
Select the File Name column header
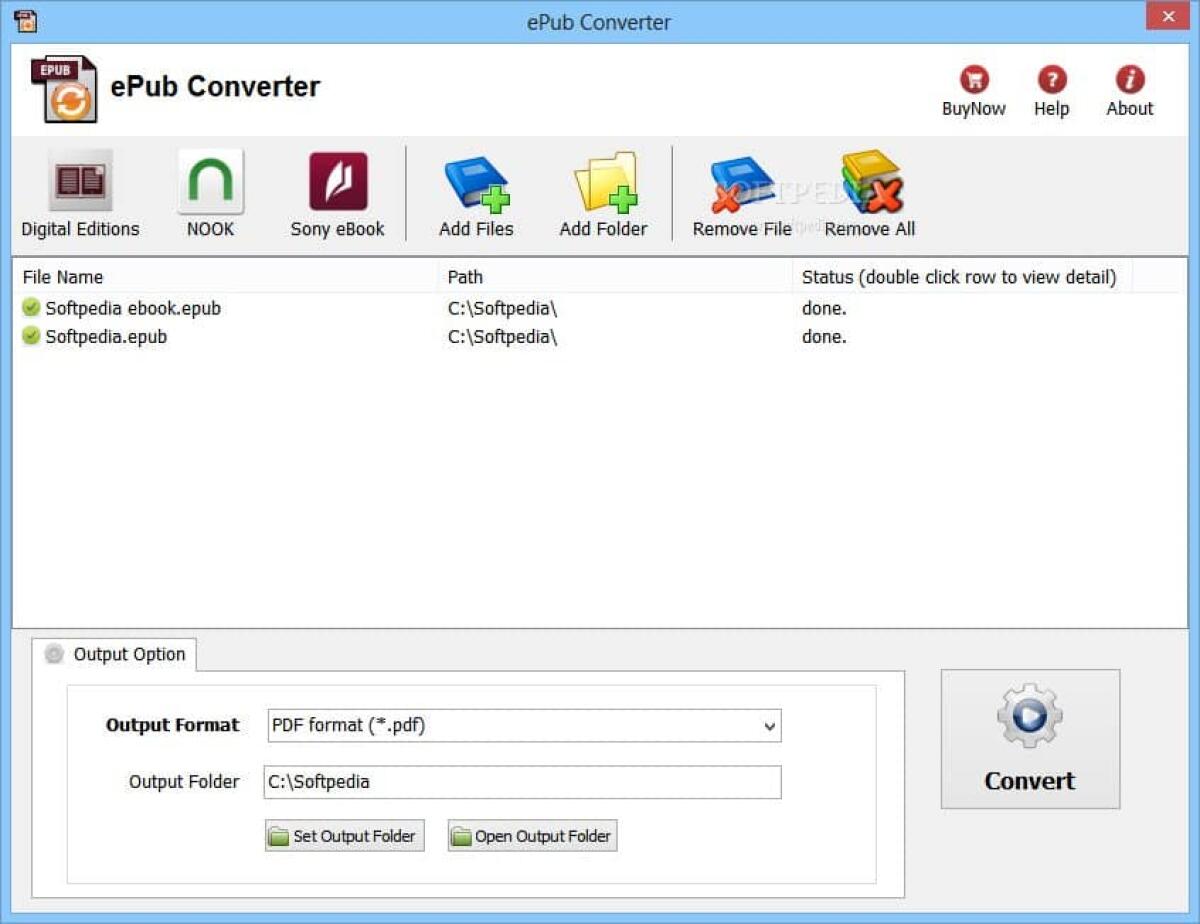(63, 277)
